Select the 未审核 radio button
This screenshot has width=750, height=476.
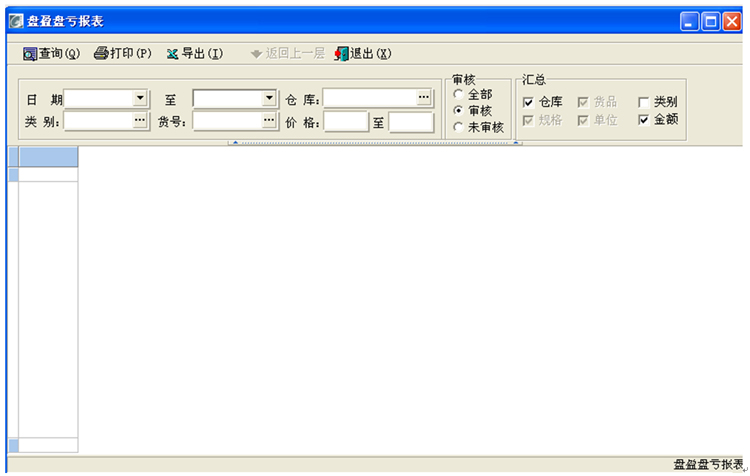coord(458,127)
